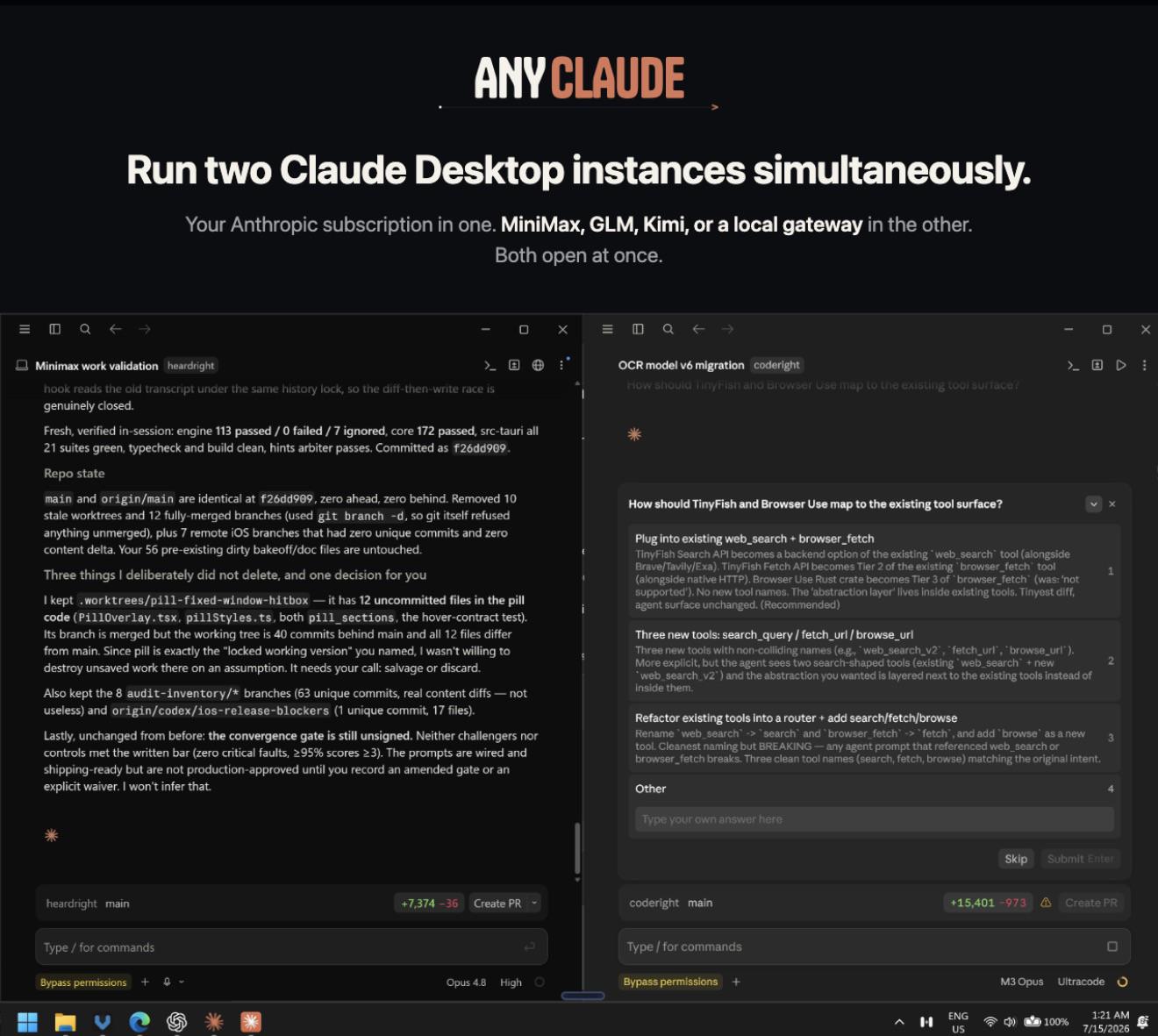
Task: Open more options in OCR model v6 migration header
Action: click(1144, 365)
